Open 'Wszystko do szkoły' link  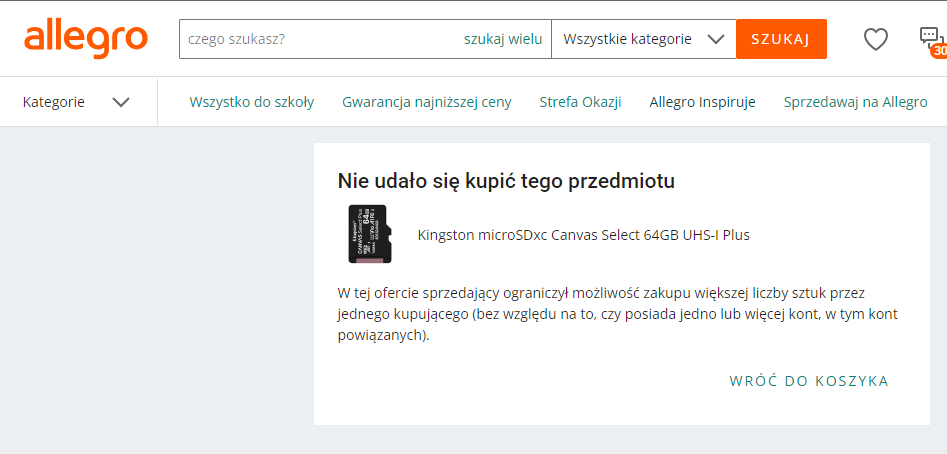[252, 102]
